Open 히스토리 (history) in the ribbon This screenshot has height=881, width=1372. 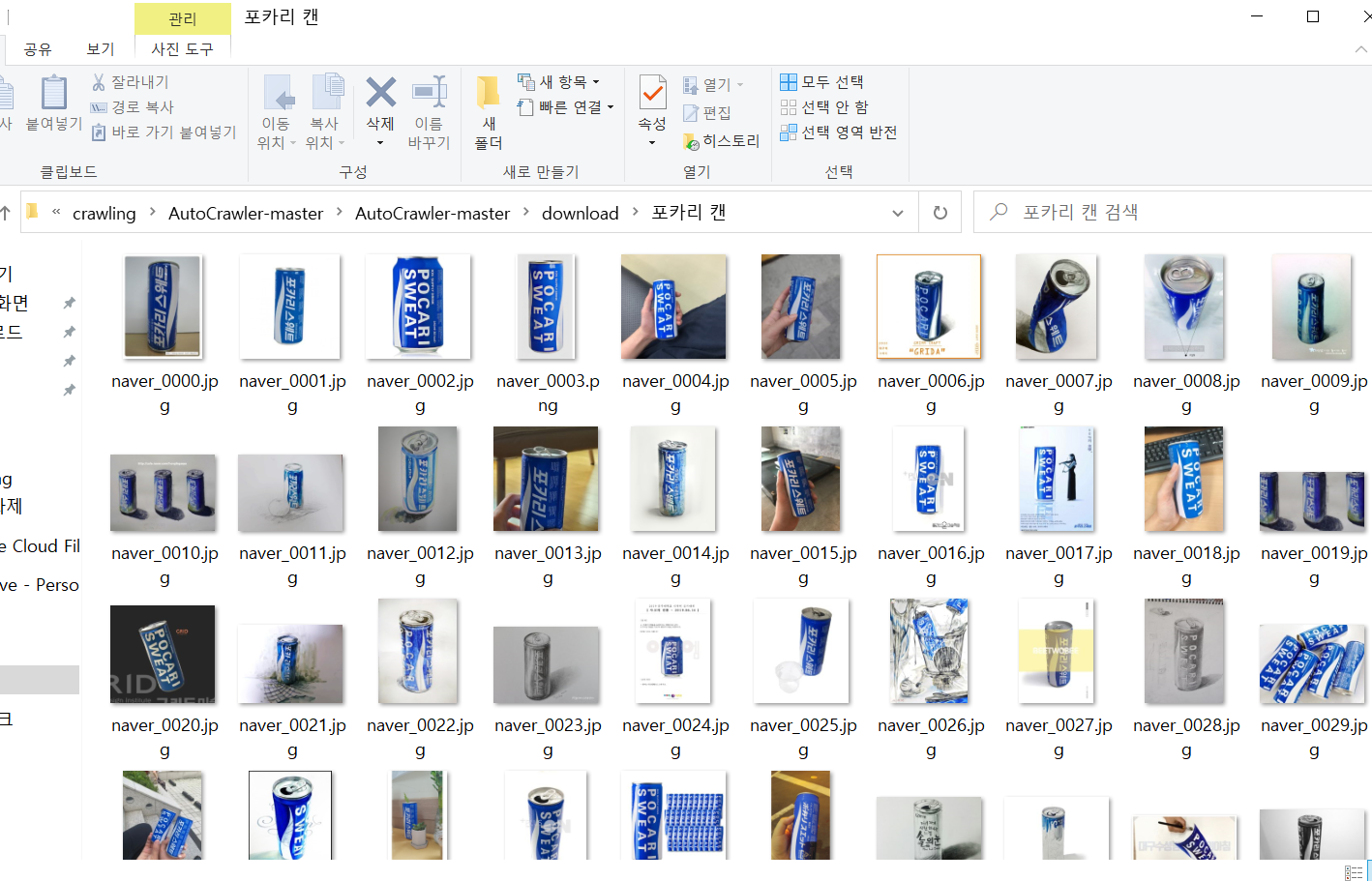[x=721, y=141]
